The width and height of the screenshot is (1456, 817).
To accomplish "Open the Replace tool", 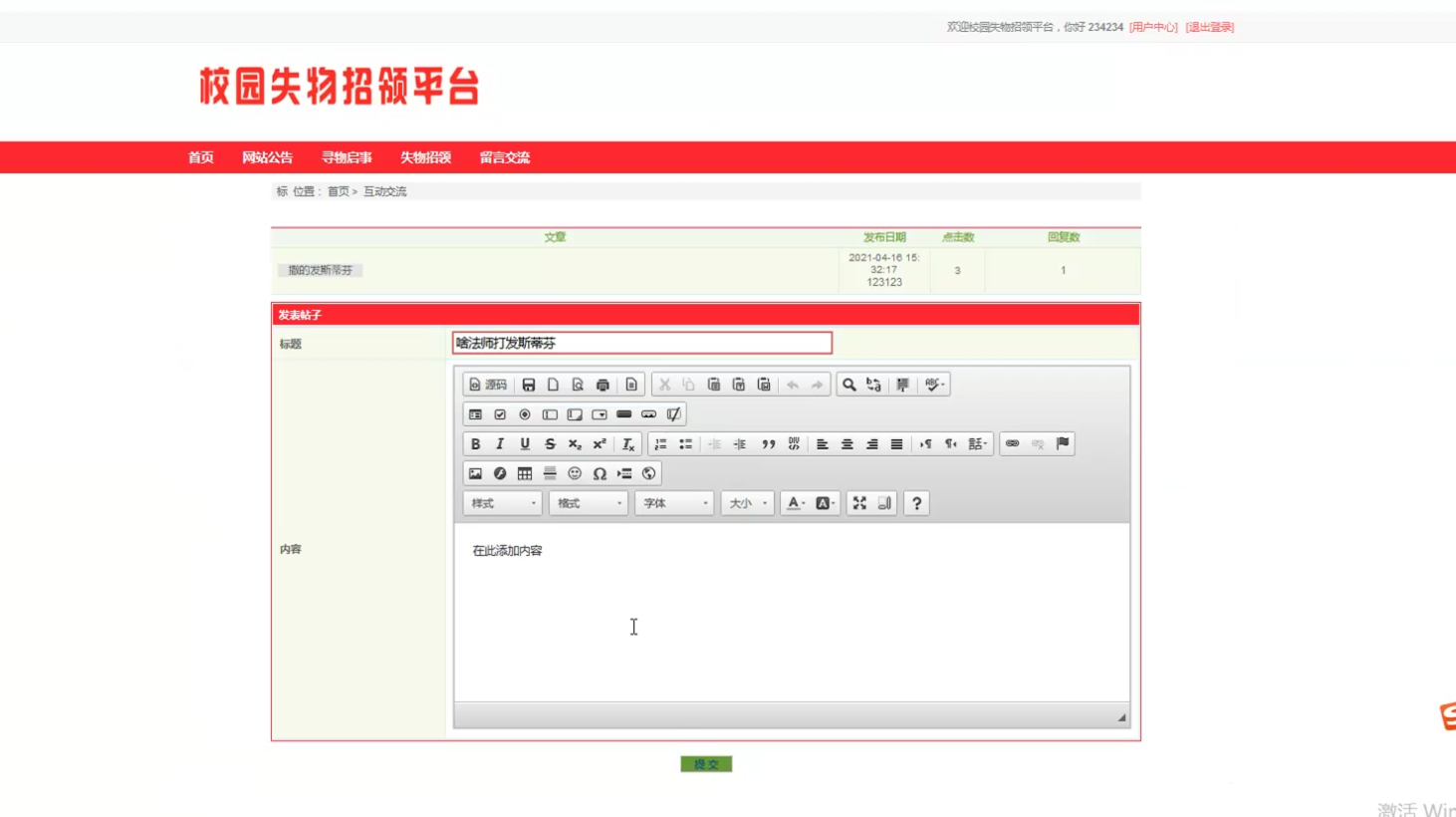I will point(874,385).
